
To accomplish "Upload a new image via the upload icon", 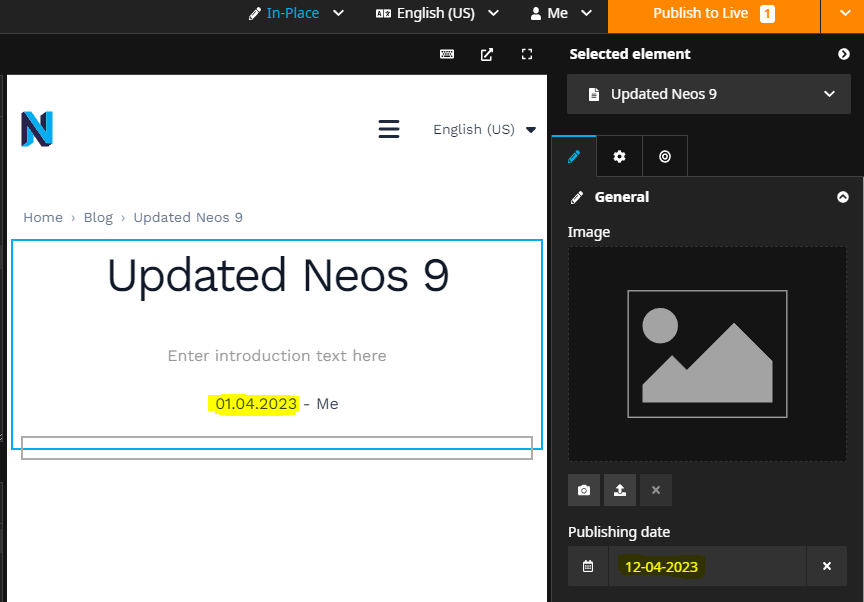I will 619,490.
